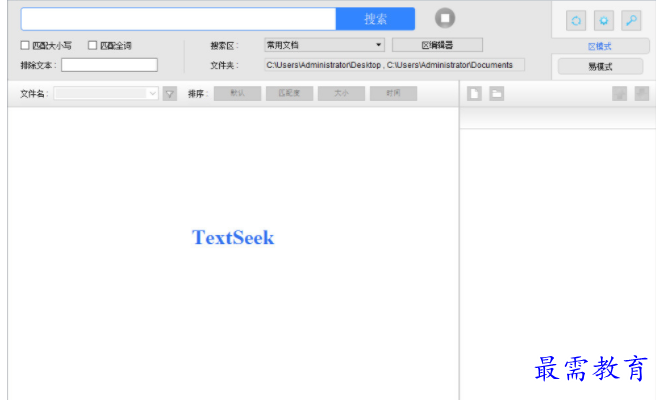This screenshot has width=656, height=400.
Task: Click the refresh icon at top right
Action: click(x=576, y=21)
